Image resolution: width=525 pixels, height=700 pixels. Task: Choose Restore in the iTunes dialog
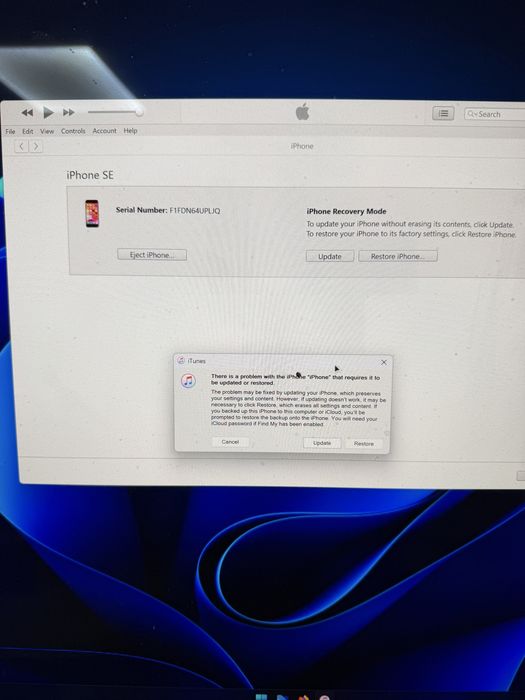364,443
